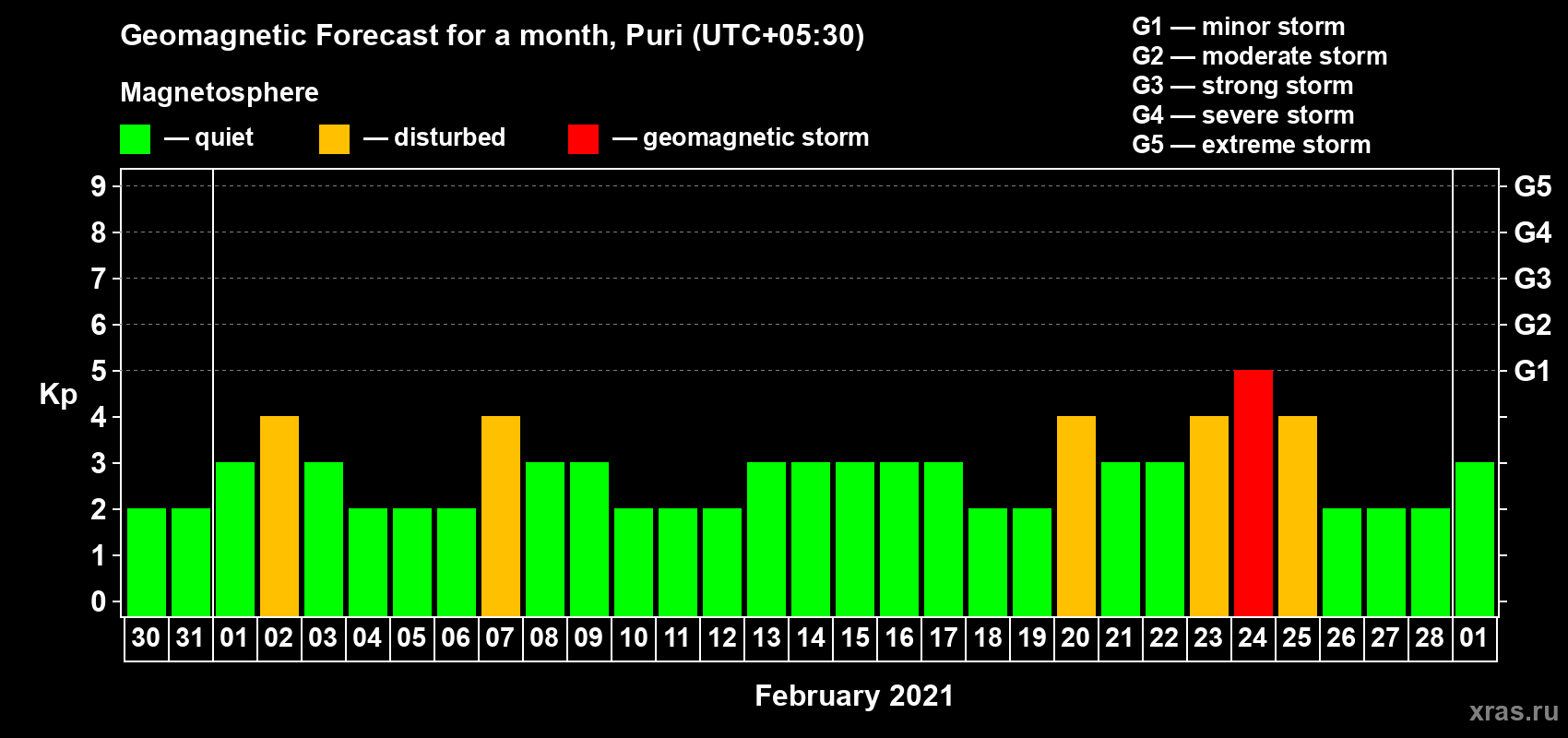Click the 'Magnetosphere' heading
The height and width of the screenshot is (738, 1568).
click(220, 92)
